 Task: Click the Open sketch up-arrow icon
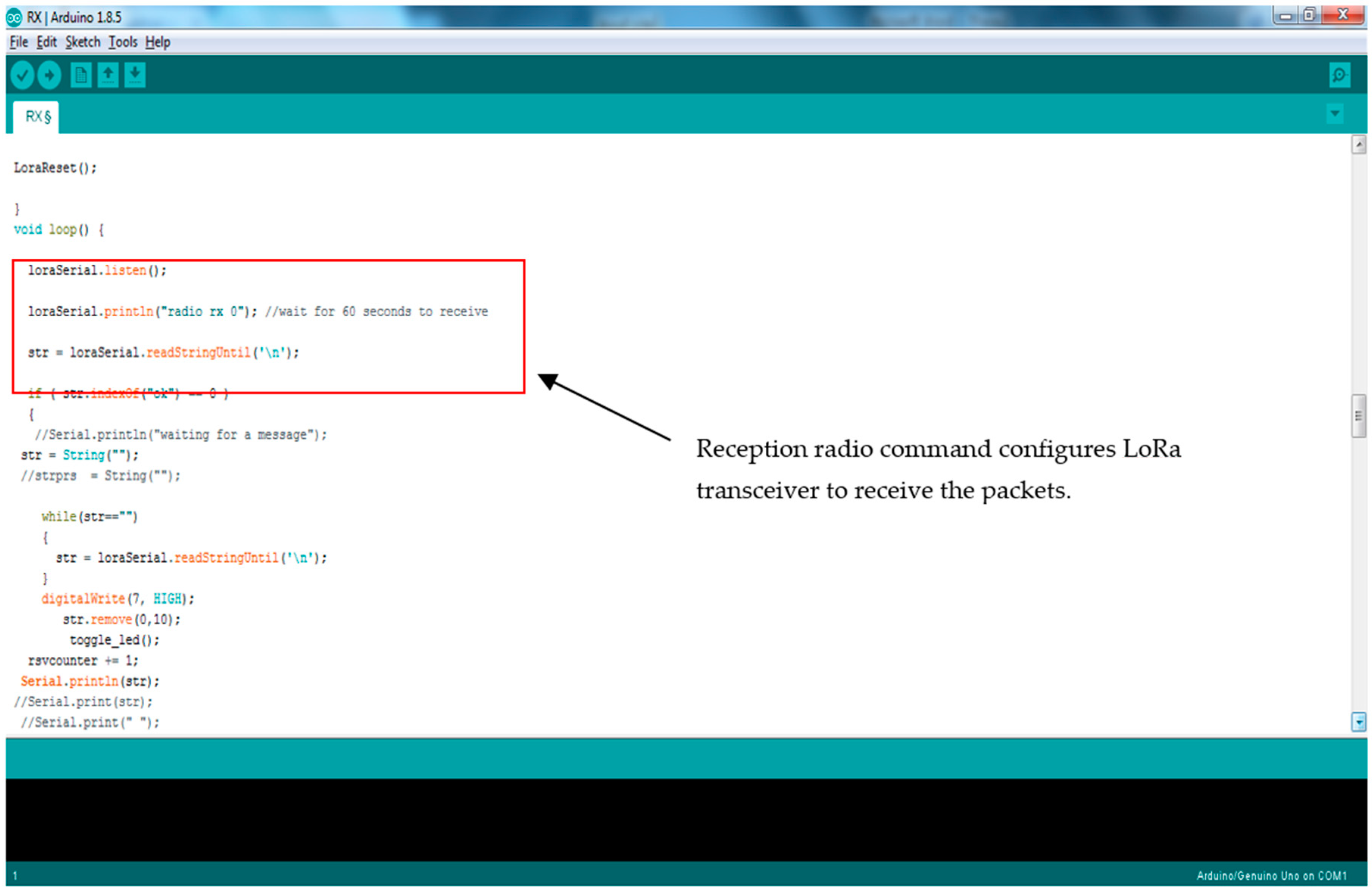click(108, 75)
